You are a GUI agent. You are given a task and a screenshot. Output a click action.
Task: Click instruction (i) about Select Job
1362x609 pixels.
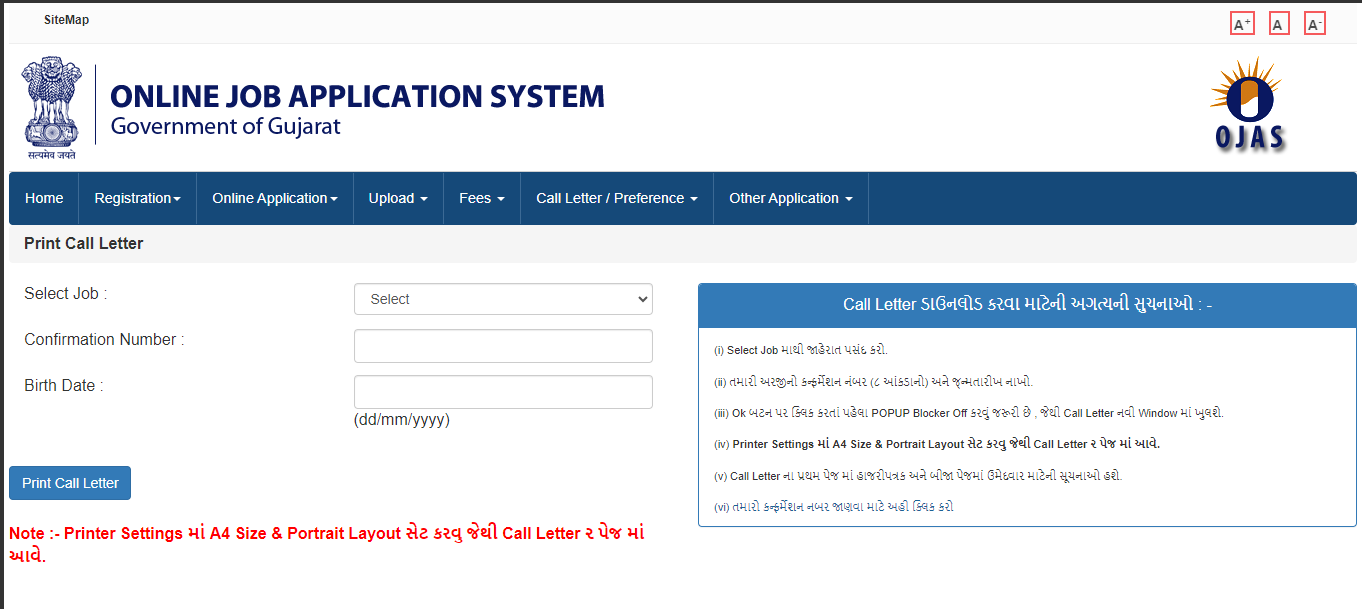click(801, 350)
